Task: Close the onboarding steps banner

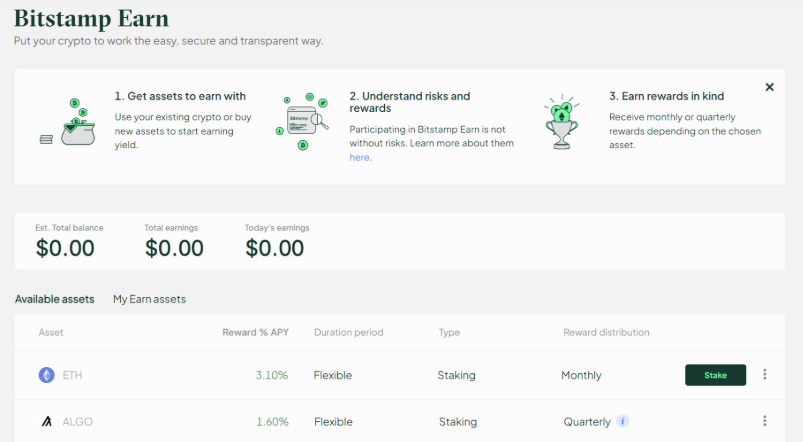Action: click(769, 87)
